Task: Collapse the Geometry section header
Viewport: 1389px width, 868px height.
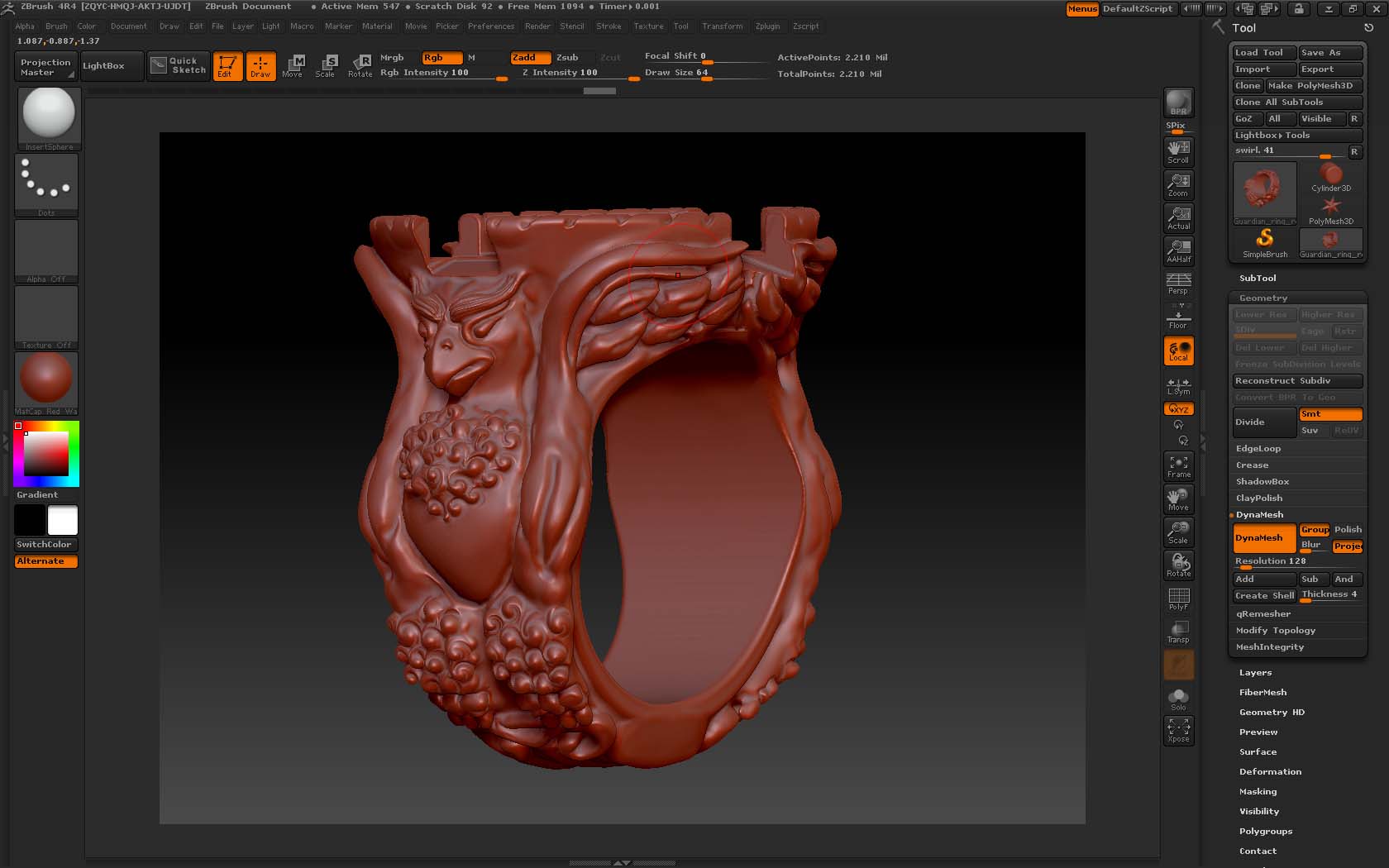Action: pyautogui.click(x=1263, y=298)
